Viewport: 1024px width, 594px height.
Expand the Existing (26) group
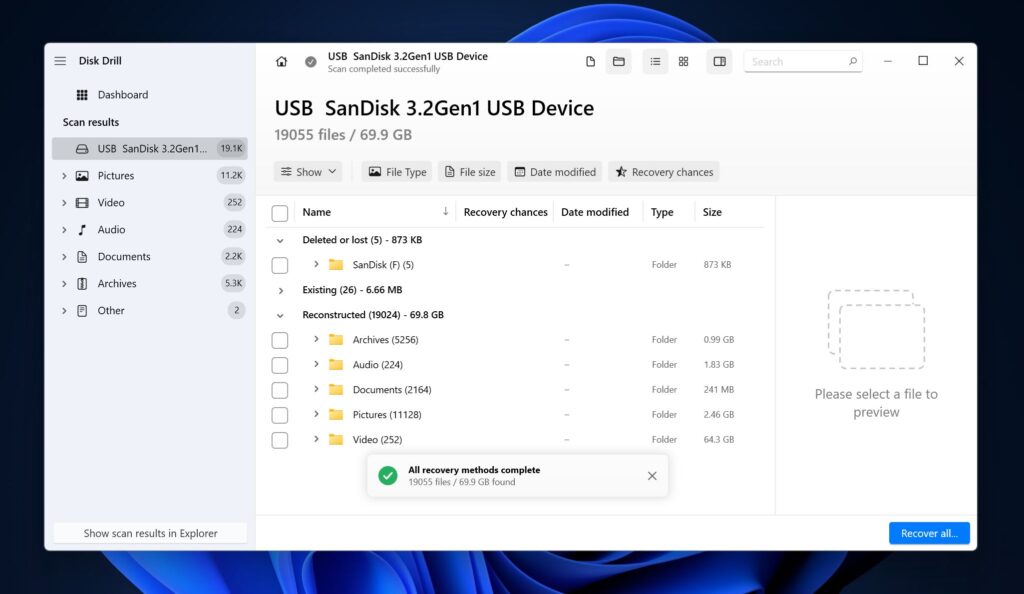pos(280,289)
